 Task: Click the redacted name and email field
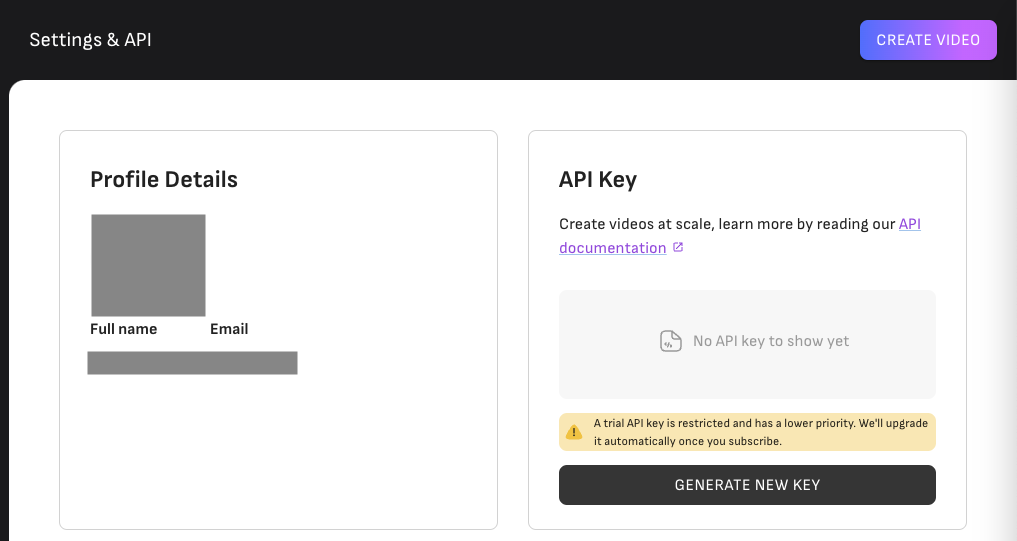tap(192, 363)
